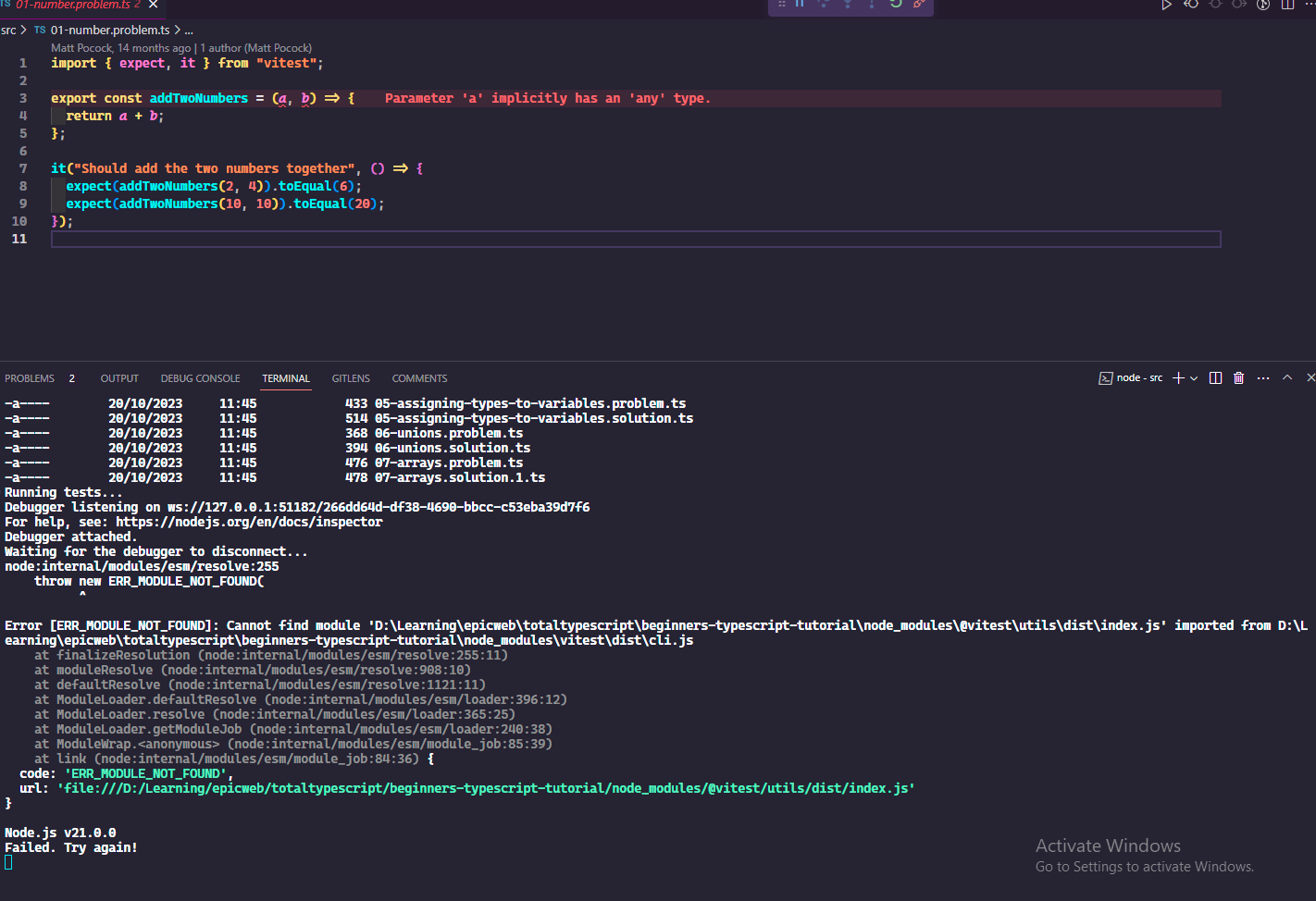The height and width of the screenshot is (901, 1316).
Task: Switch to the DEBUG CONSOLE tab
Action: click(200, 378)
